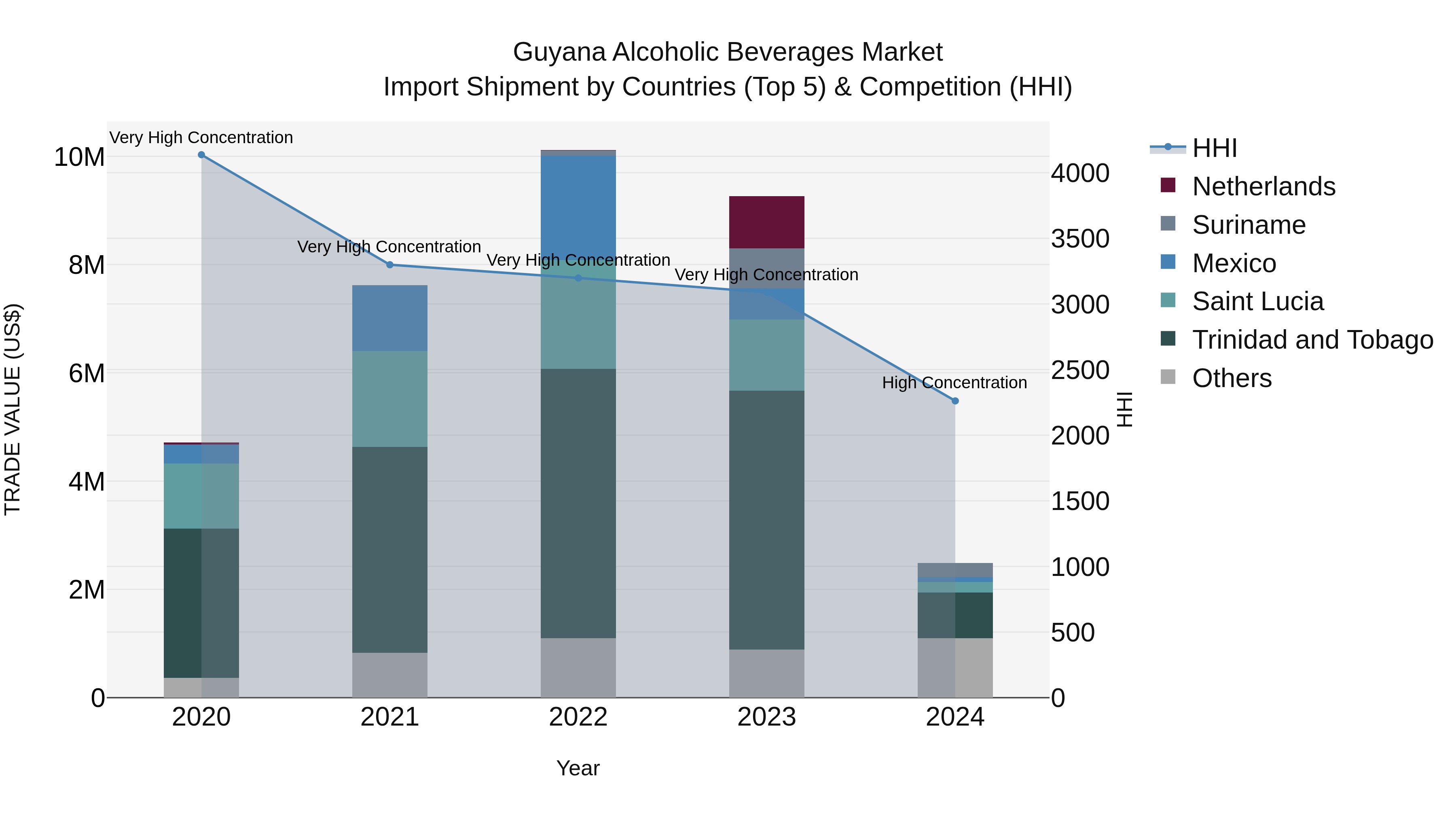Click the Guyana Alcoholic Beverages Market title
The width and height of the screenshot is (1456, 819).
point(728,52)
